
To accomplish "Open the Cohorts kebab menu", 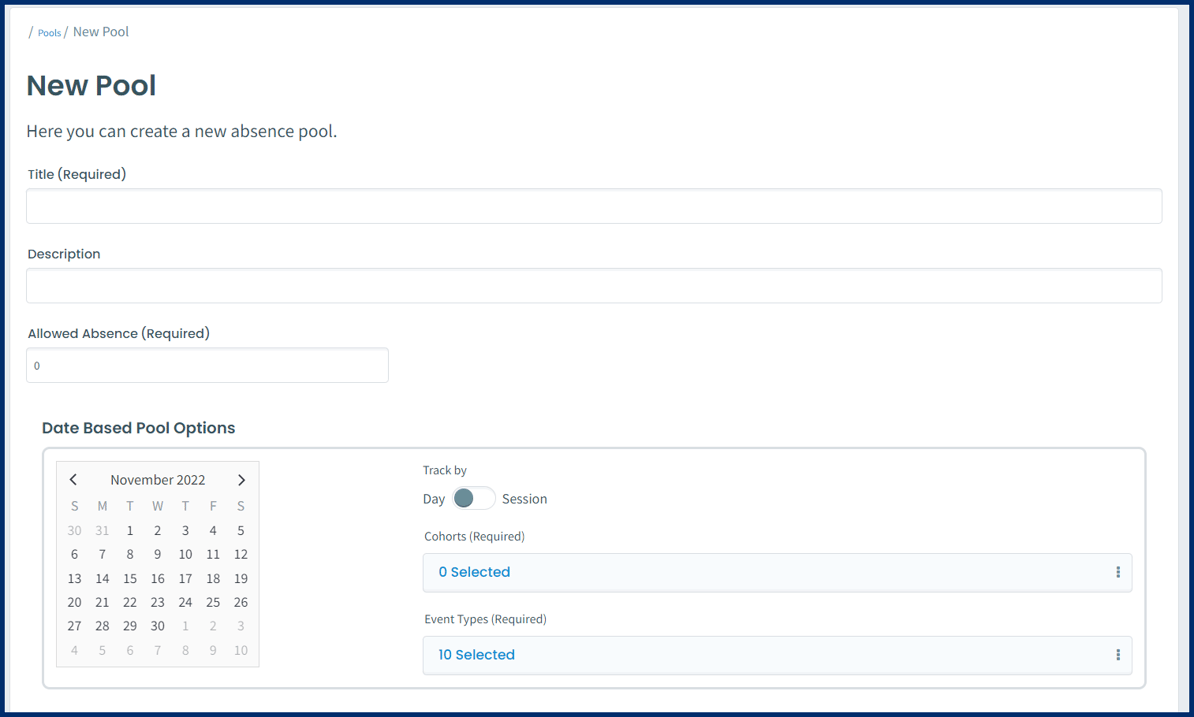I will pos(1117,572).
